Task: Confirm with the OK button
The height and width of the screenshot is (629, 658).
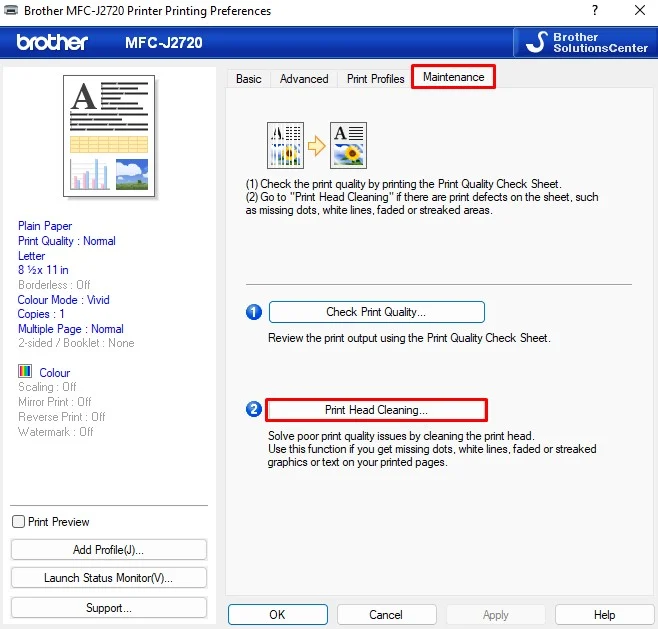Action: 277,615
